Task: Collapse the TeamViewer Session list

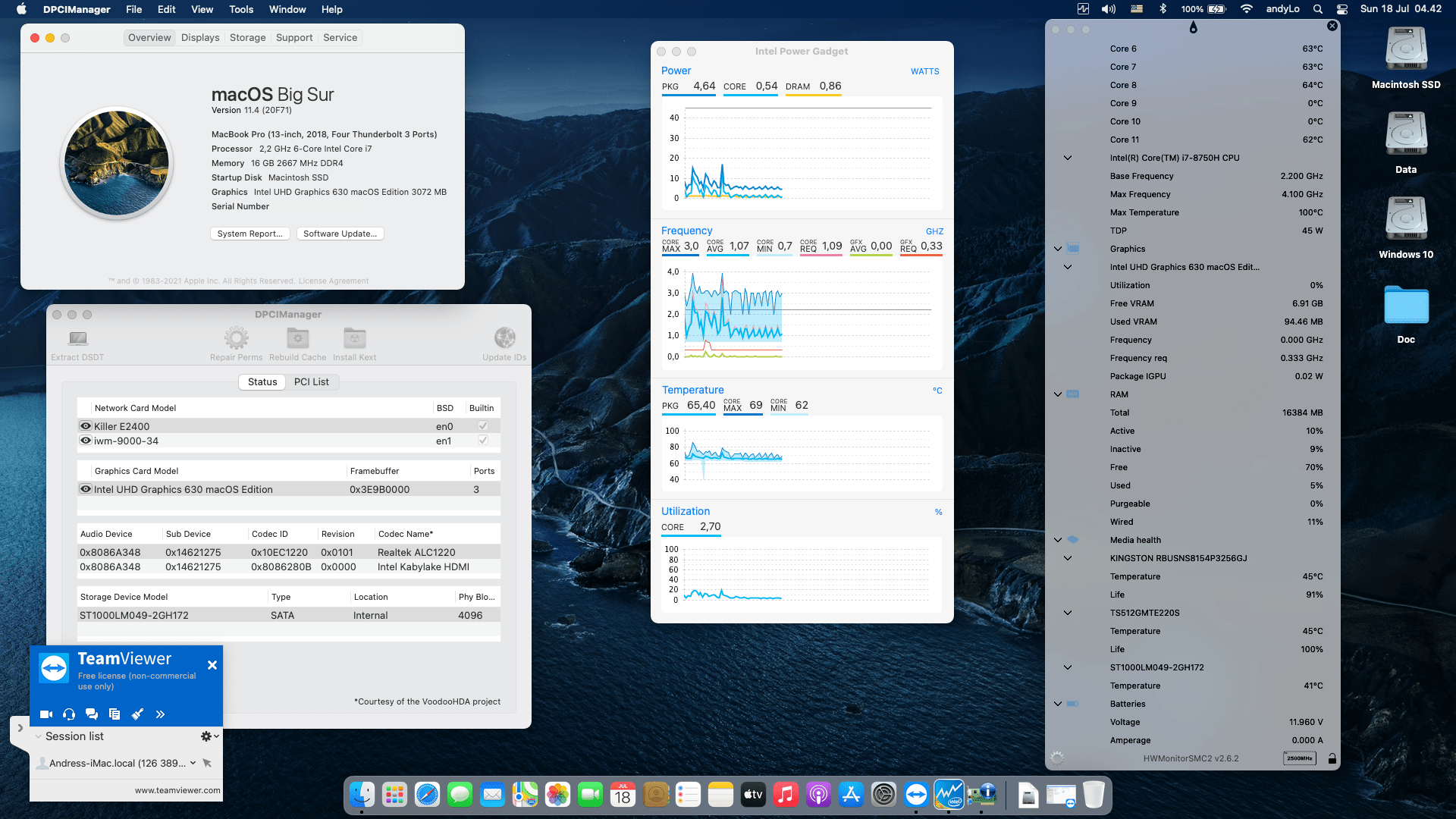Action: pos(38,736)
